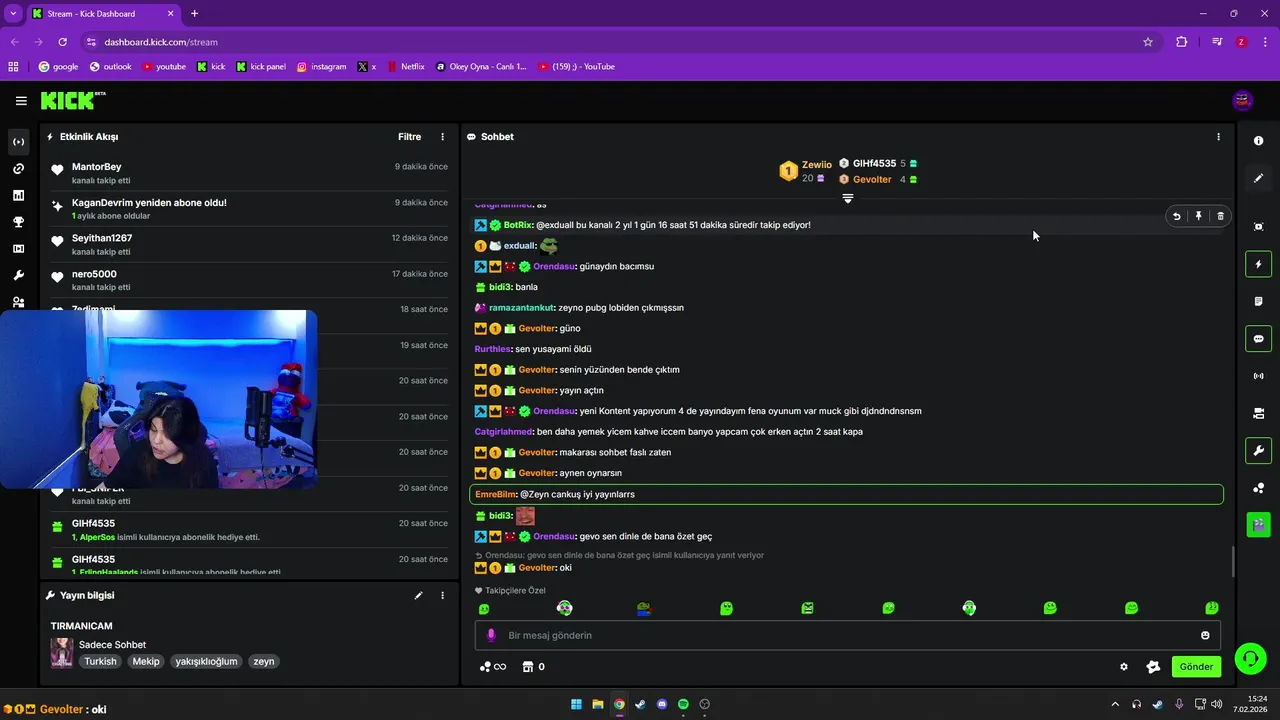Open the analytics chart icon in the sidebar
Image resolution: width=1280 pixels, height=720 pixels.
click(18, 196)
